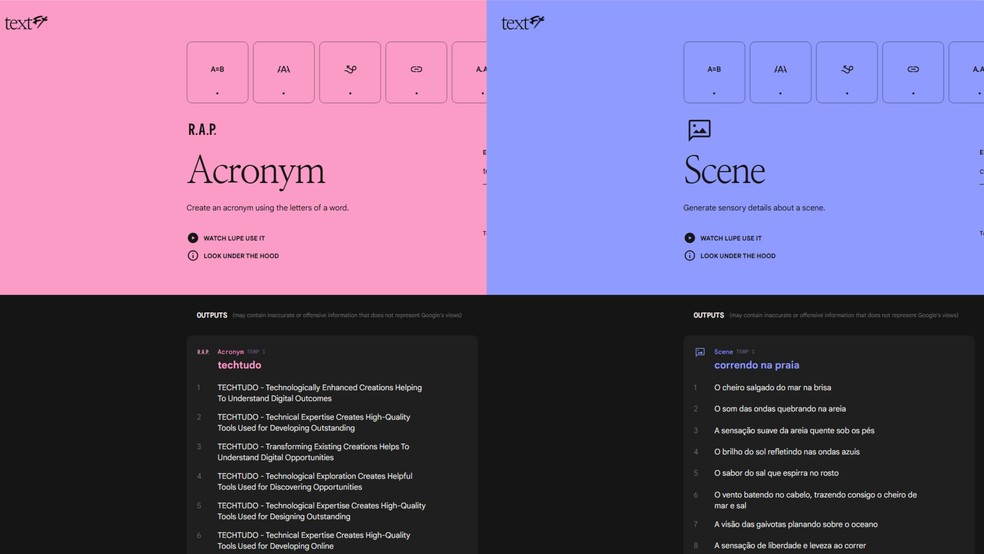Click the small R.A.P. icon in outputs card
The width and height of the screenshot is (984, 554).
pos(203,352)
